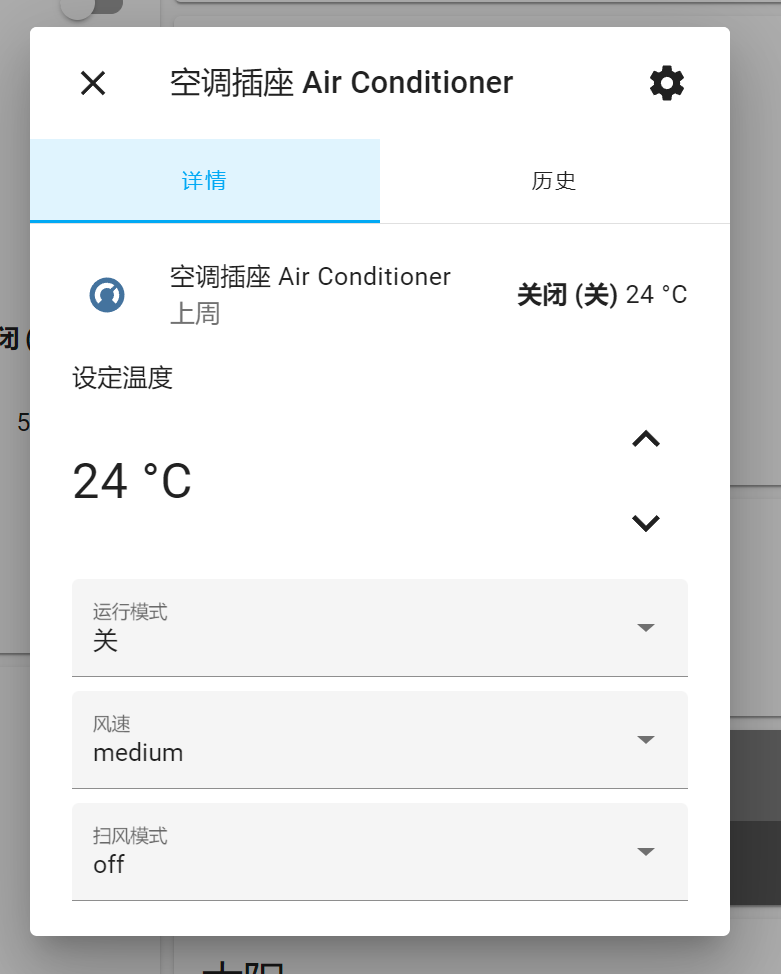781x974 pixels.
Task: Click the 关闭 (关) state text
Action: (566, 295)
